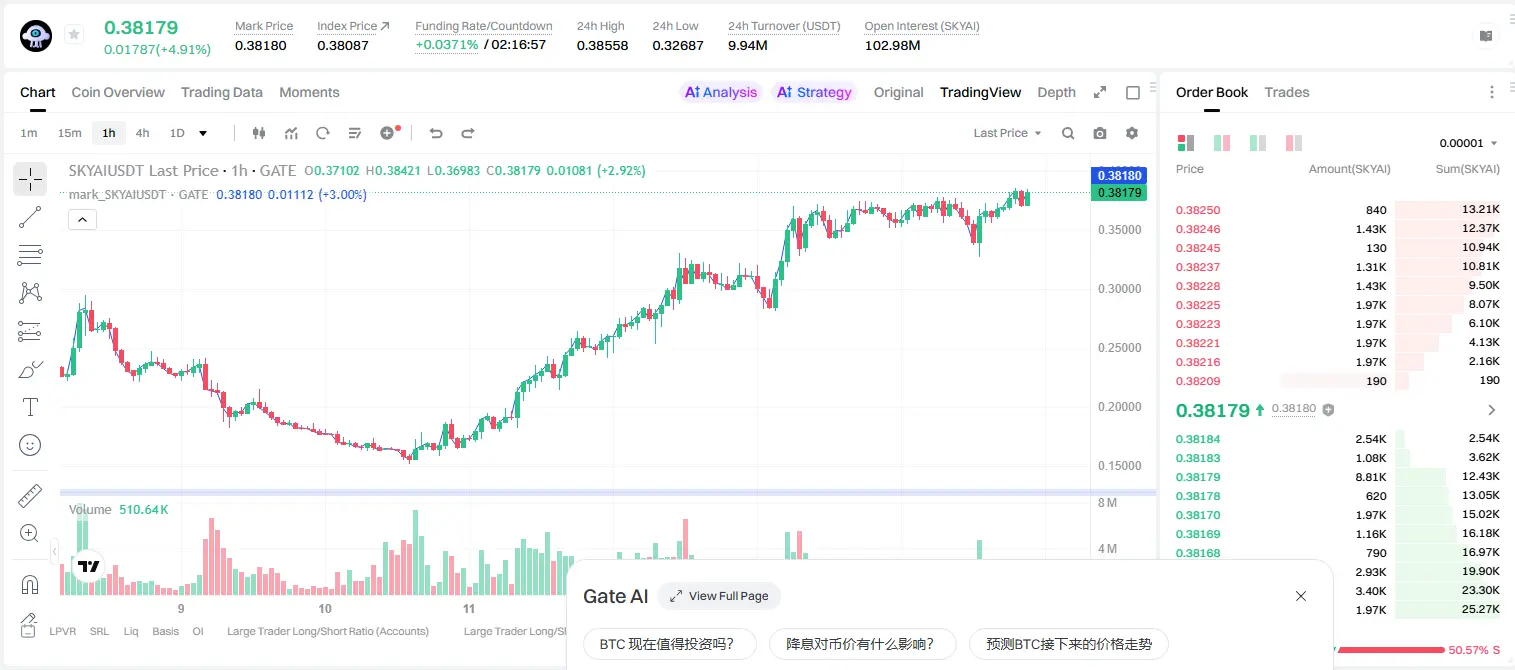
Task: Click the replay chart icon
Action: 323,133
